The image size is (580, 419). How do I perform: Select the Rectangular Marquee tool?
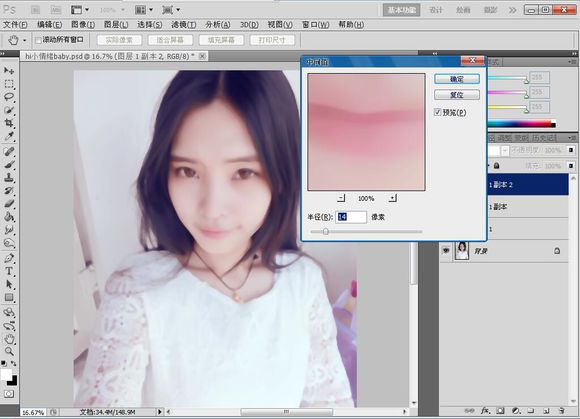pos(9,84)
